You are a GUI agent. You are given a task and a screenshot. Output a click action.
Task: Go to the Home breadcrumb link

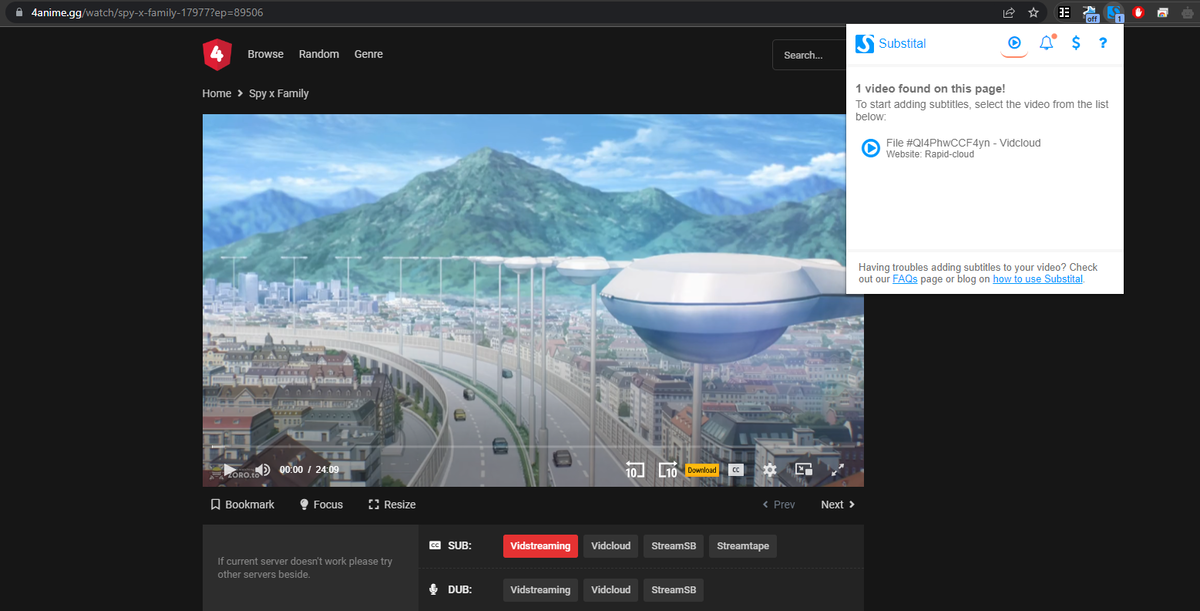pos(217,93)
